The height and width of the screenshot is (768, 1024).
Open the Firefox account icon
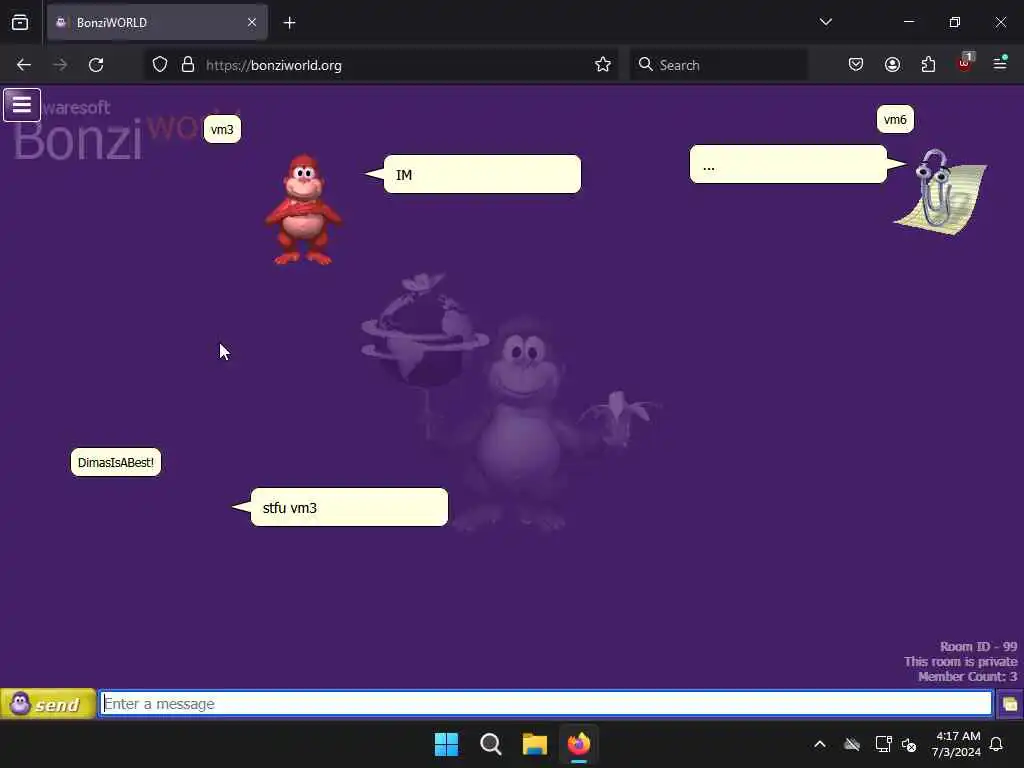click(x=892, y=65)
